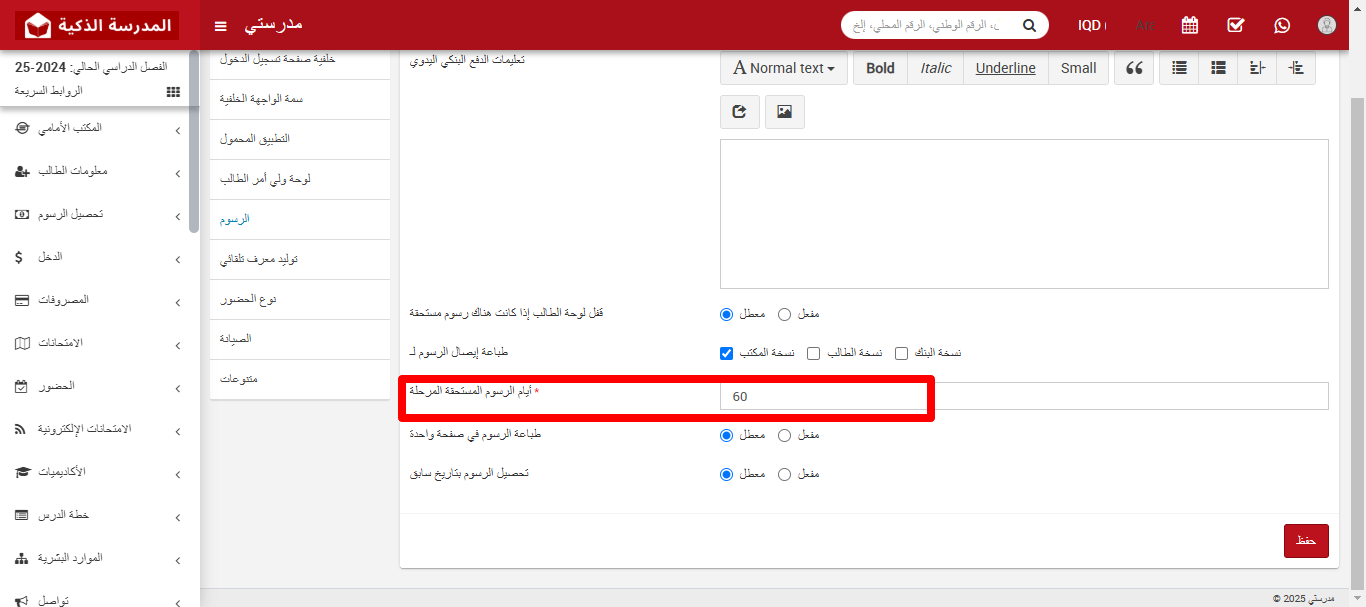The height and width of the screenshot is (607, 1366).
Task: Open the task checklist icon in header
Action: click(1235, 25)
